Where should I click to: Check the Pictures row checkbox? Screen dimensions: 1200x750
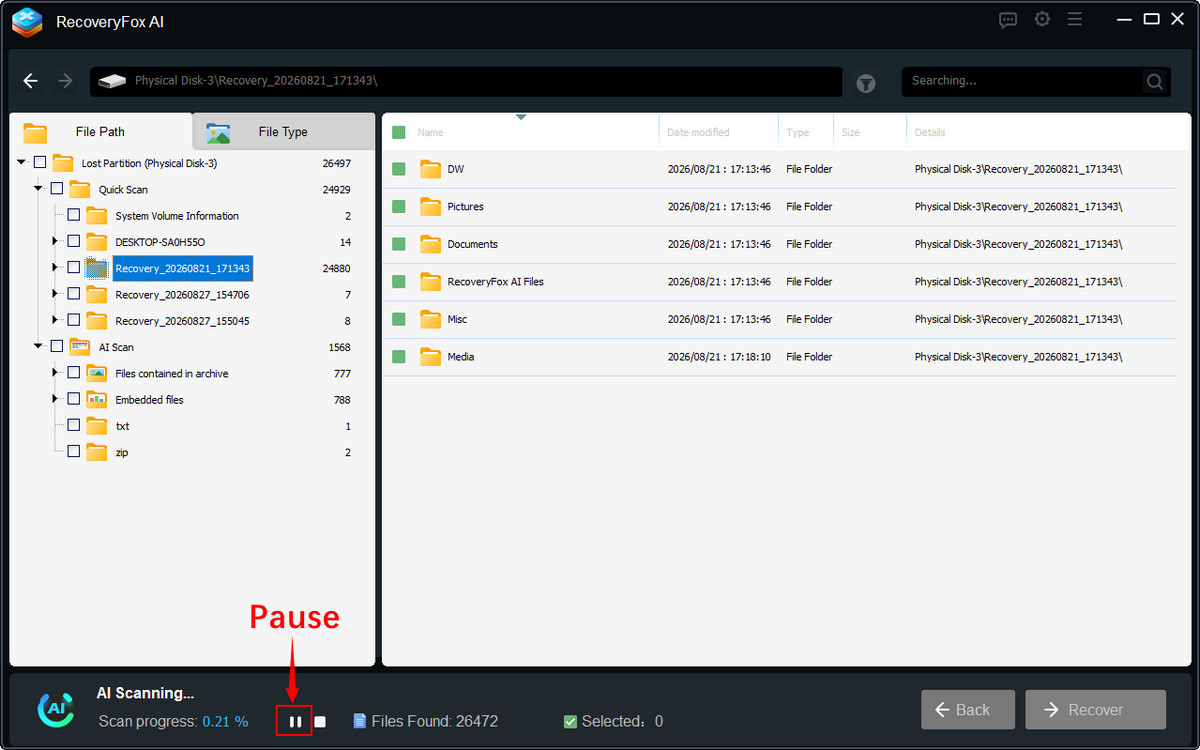399,207
